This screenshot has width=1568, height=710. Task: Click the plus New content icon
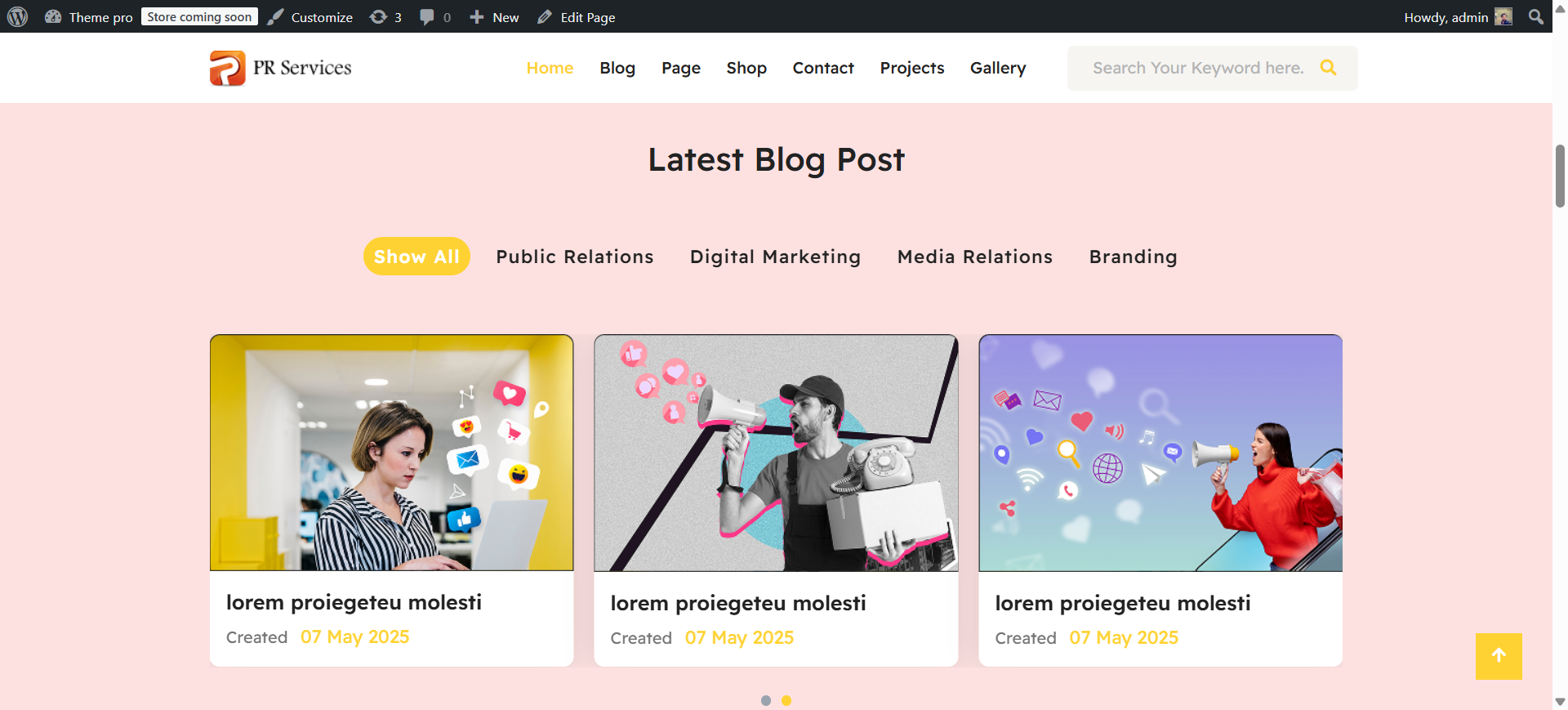coord(477,16)
